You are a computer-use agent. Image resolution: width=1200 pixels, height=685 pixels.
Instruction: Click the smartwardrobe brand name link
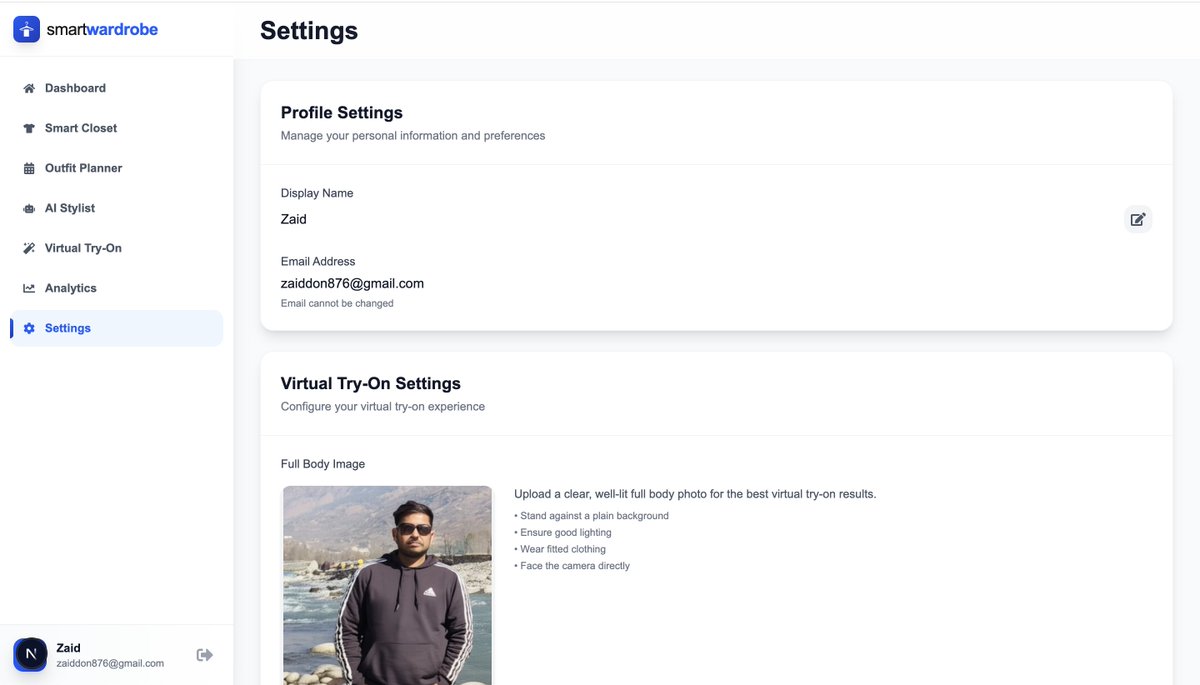102,30
